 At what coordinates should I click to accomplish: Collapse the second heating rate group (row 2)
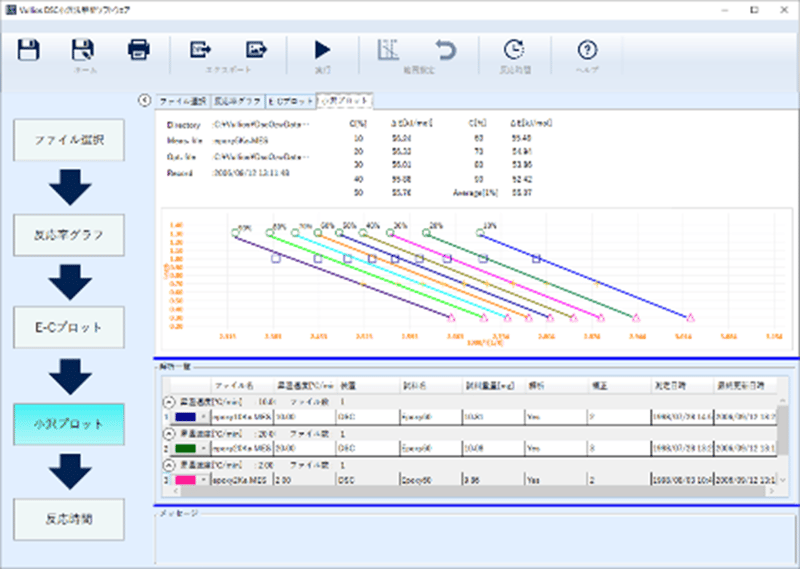(169, 434)
